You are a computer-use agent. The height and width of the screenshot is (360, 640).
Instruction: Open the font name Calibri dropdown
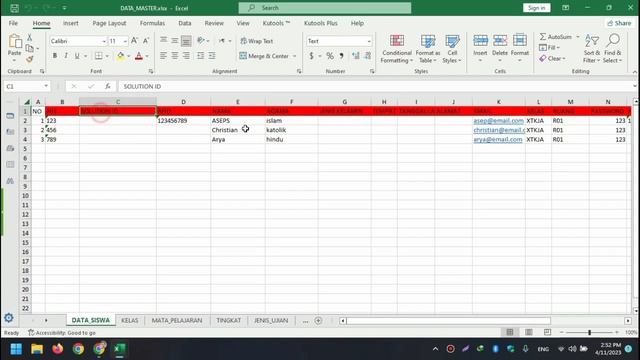[x=104, y=41]
